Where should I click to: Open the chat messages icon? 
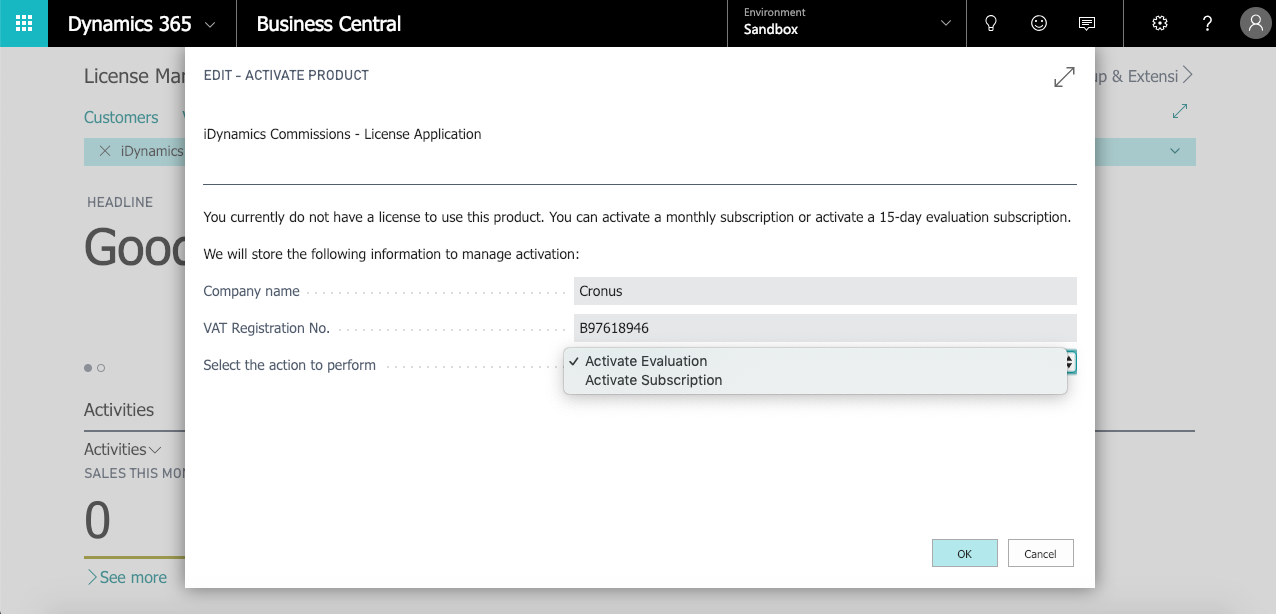[1087, 23]
